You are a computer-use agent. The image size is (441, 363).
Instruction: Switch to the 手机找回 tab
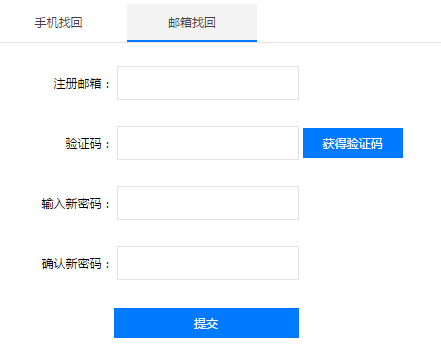[59, 23]
